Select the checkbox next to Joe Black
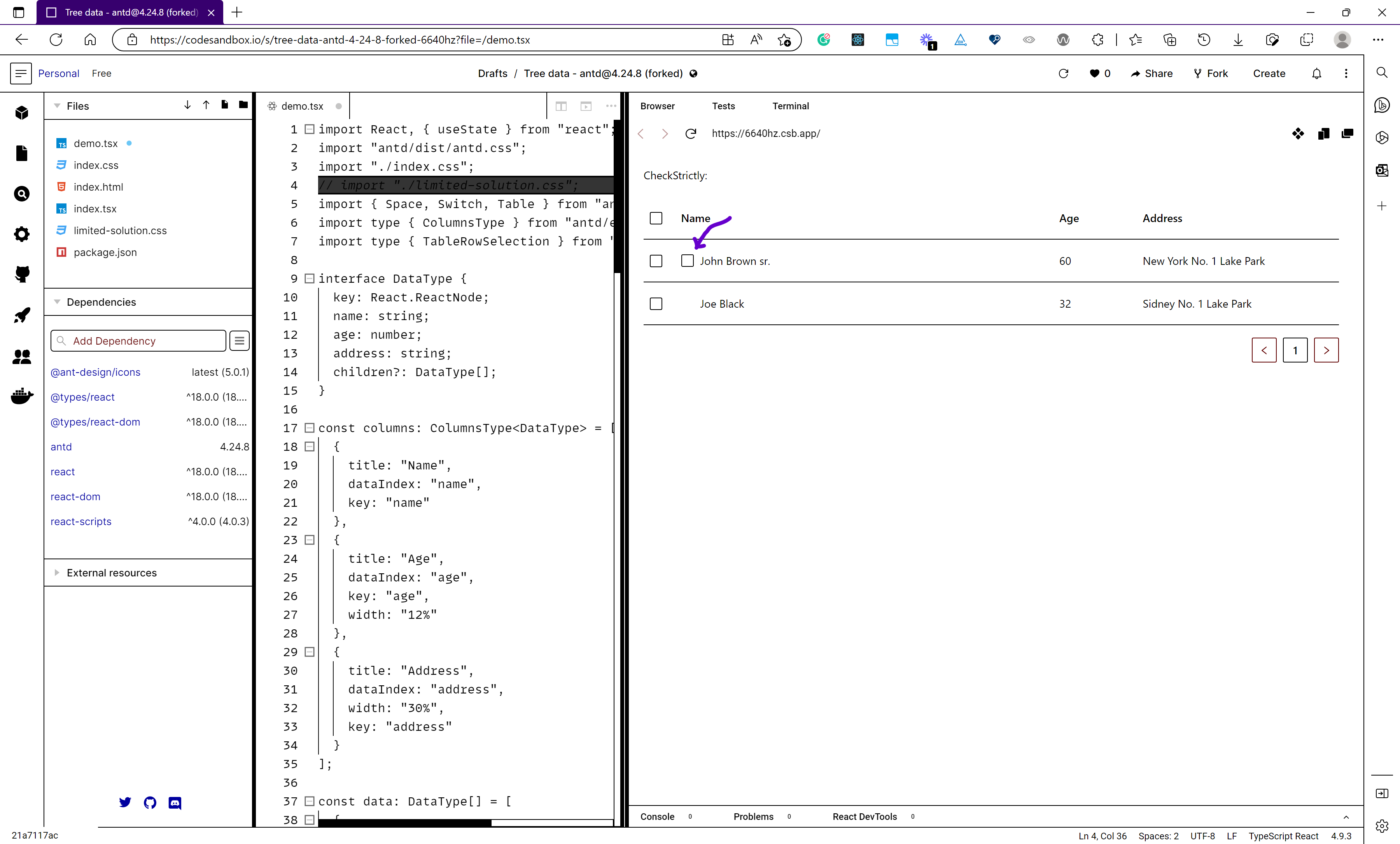 (656, 303)
